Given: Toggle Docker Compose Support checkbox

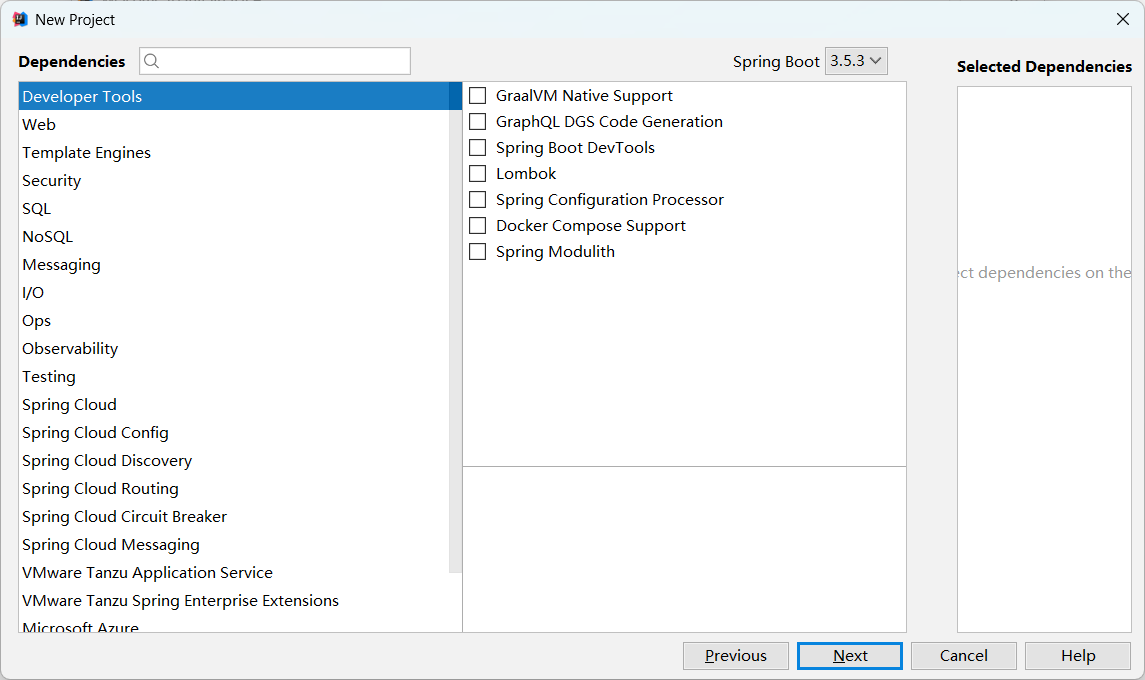Looking at the screenshot, I should coord(478,226).
